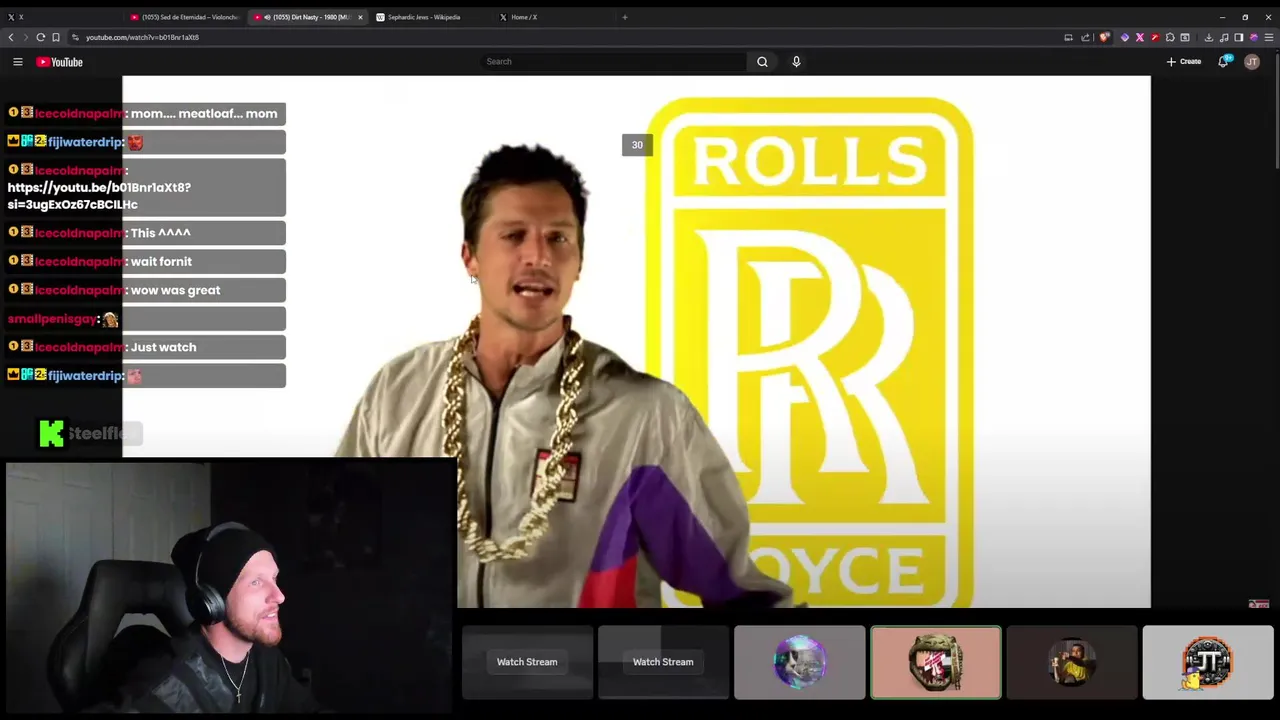
Task: Click the streamer webcam overlay
Action: point(231,588)
